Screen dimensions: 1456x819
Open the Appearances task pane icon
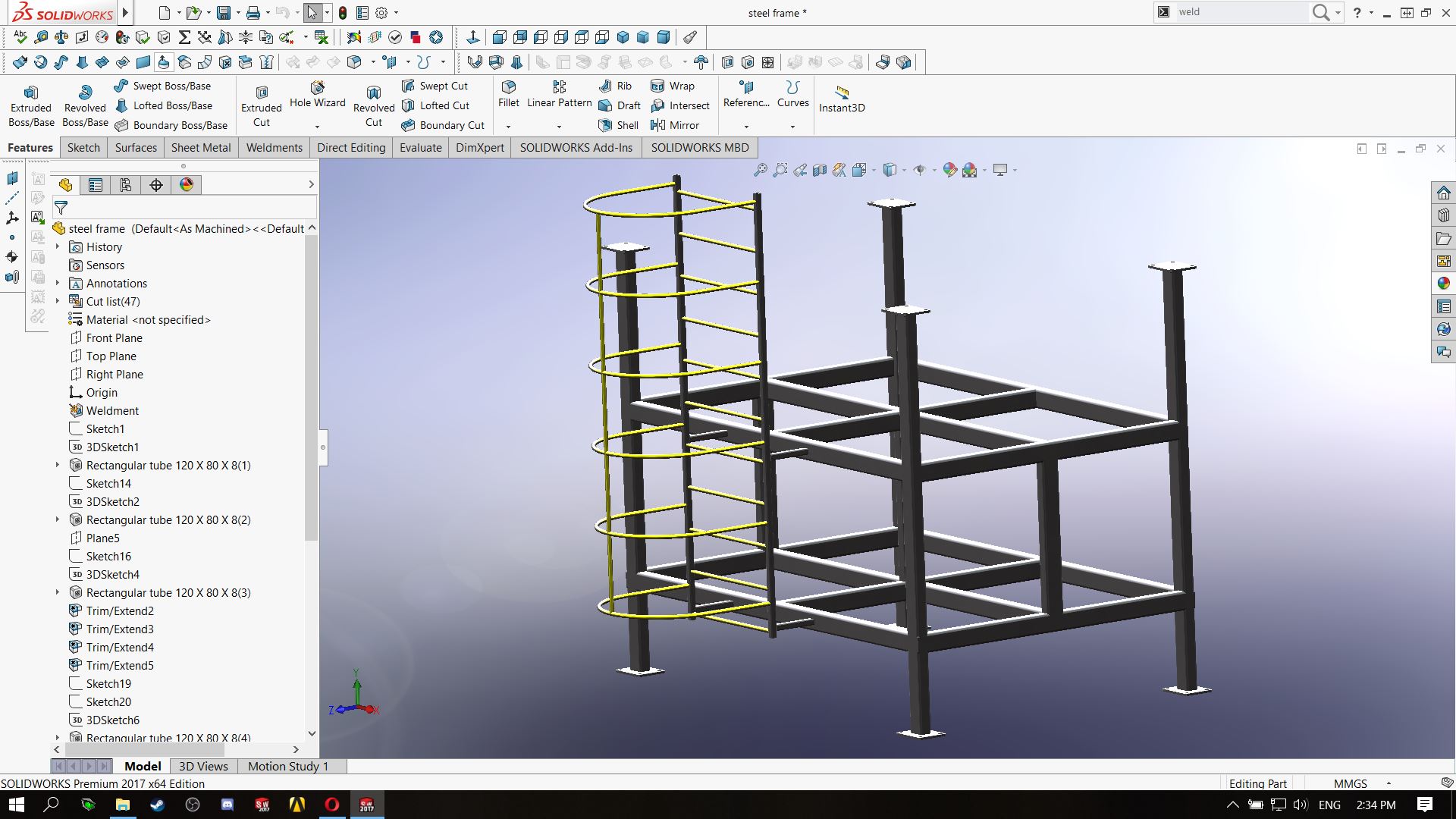(x=1443, y=284)
